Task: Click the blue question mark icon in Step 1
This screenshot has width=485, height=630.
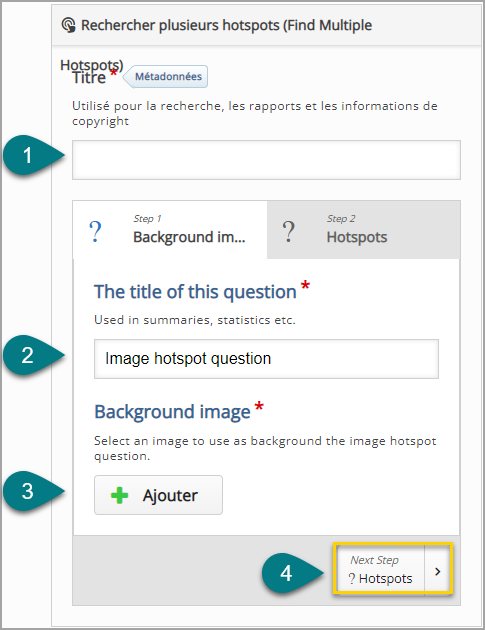Action: coord(96,231)
